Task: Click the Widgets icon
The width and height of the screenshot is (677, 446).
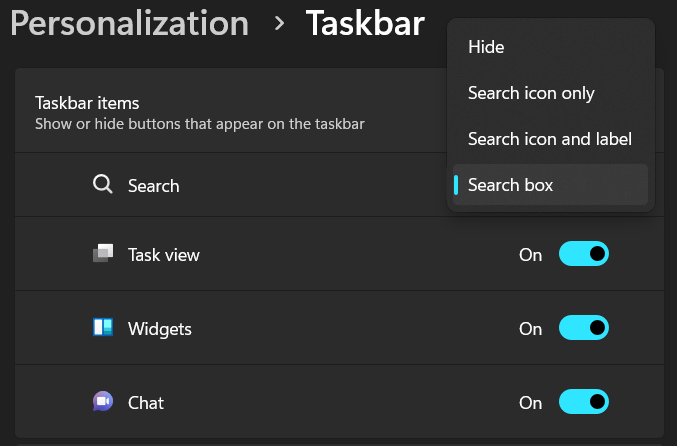Action: pyautogui.click(x=103, y=328)
